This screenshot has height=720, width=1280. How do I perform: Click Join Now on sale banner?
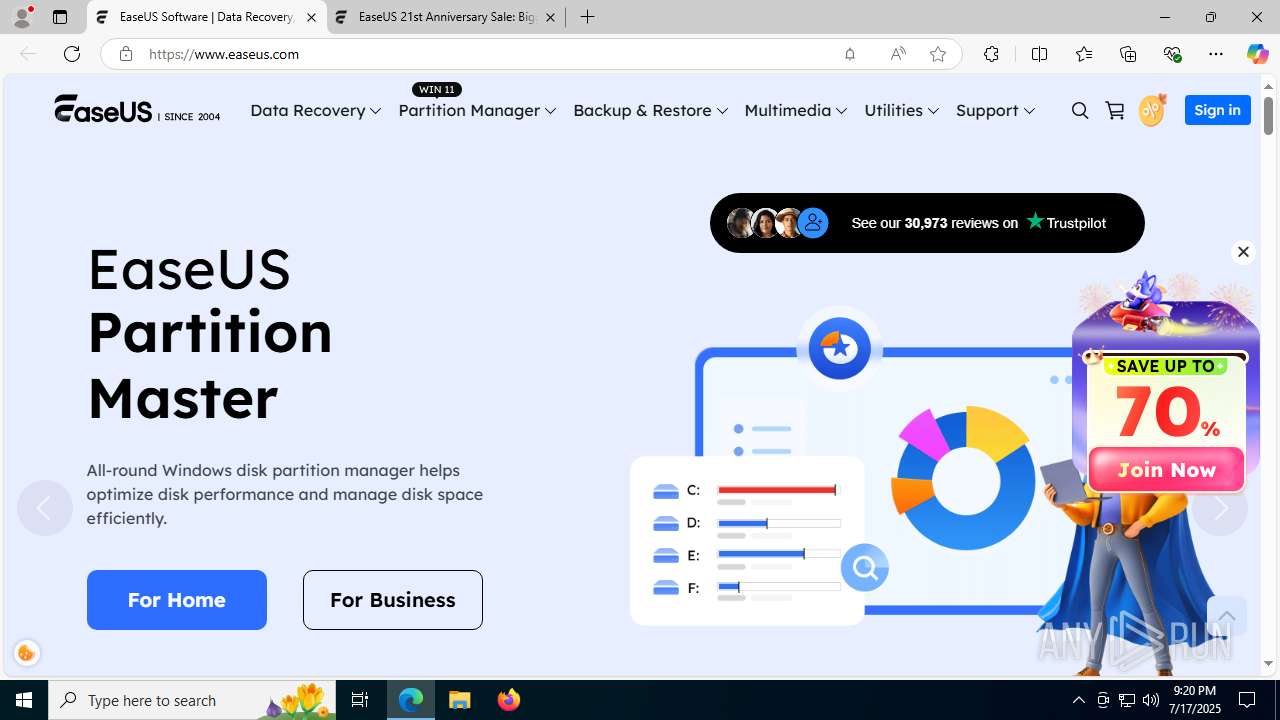coord(1166,469)
